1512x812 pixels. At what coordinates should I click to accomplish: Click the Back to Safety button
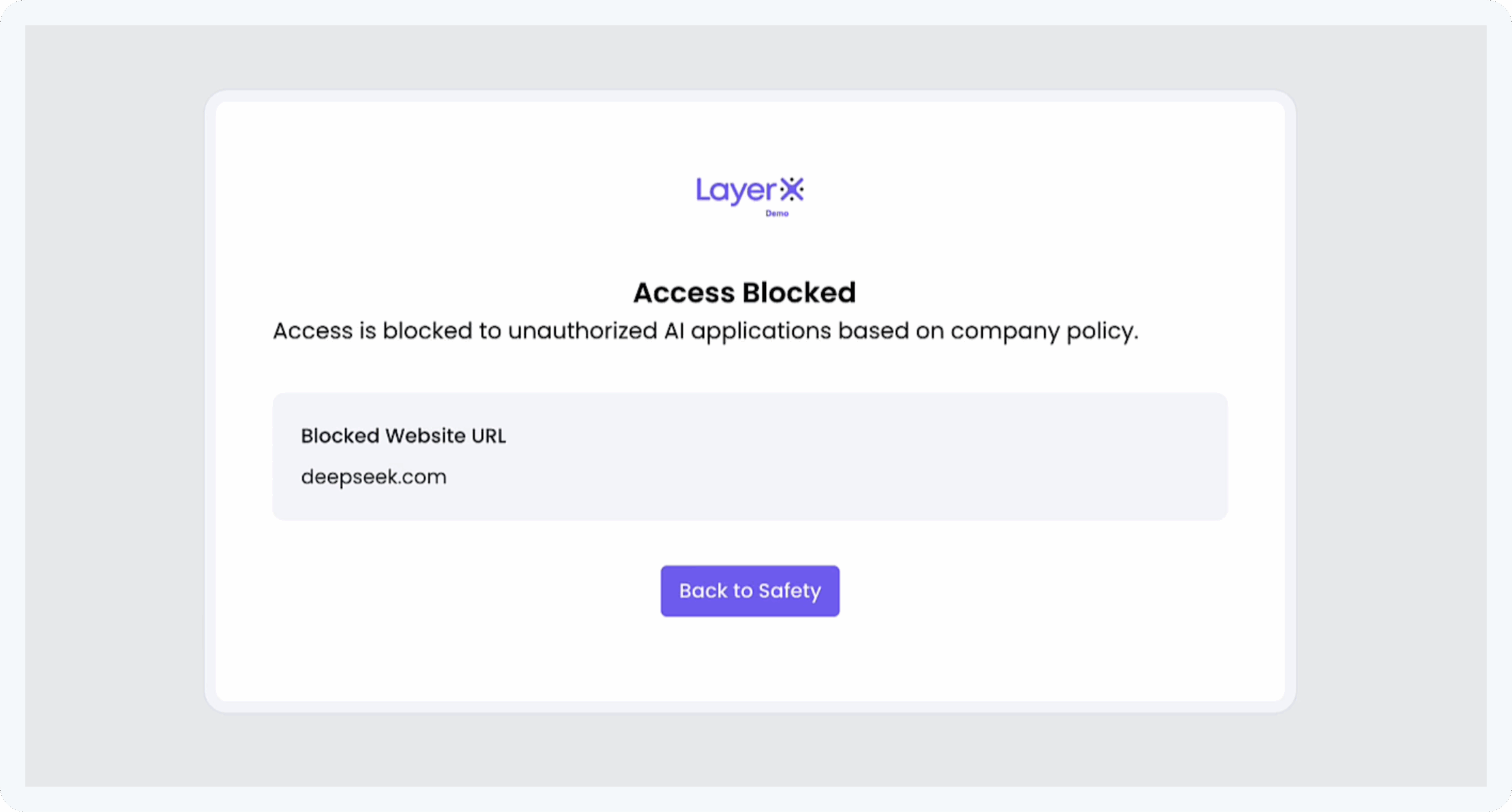[x=750, y=590]
